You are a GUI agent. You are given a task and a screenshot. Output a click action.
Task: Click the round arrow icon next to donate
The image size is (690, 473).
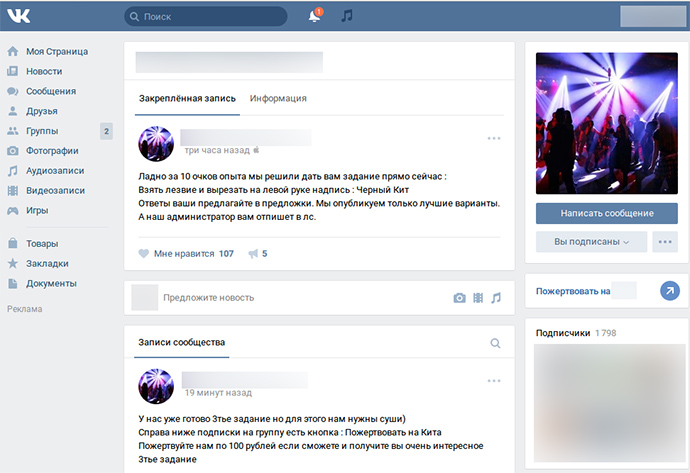click(669, 291)
